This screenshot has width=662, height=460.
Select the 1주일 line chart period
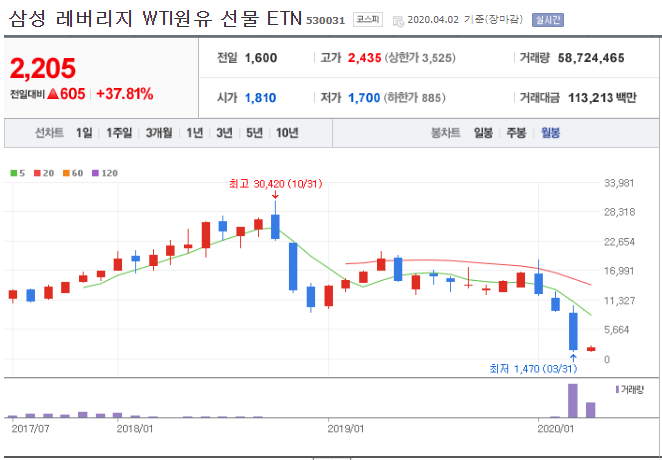tap(119, 133)
